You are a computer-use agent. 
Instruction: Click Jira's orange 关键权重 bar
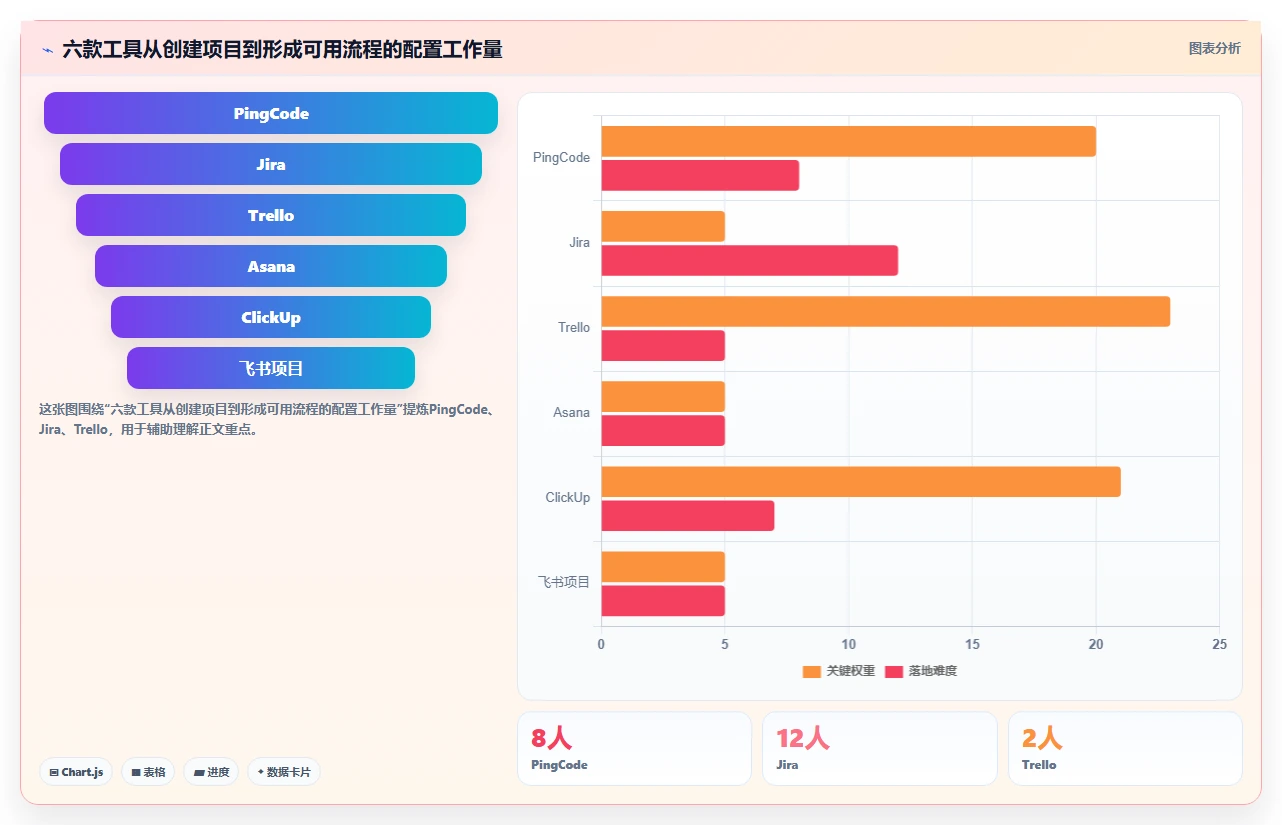663,226
